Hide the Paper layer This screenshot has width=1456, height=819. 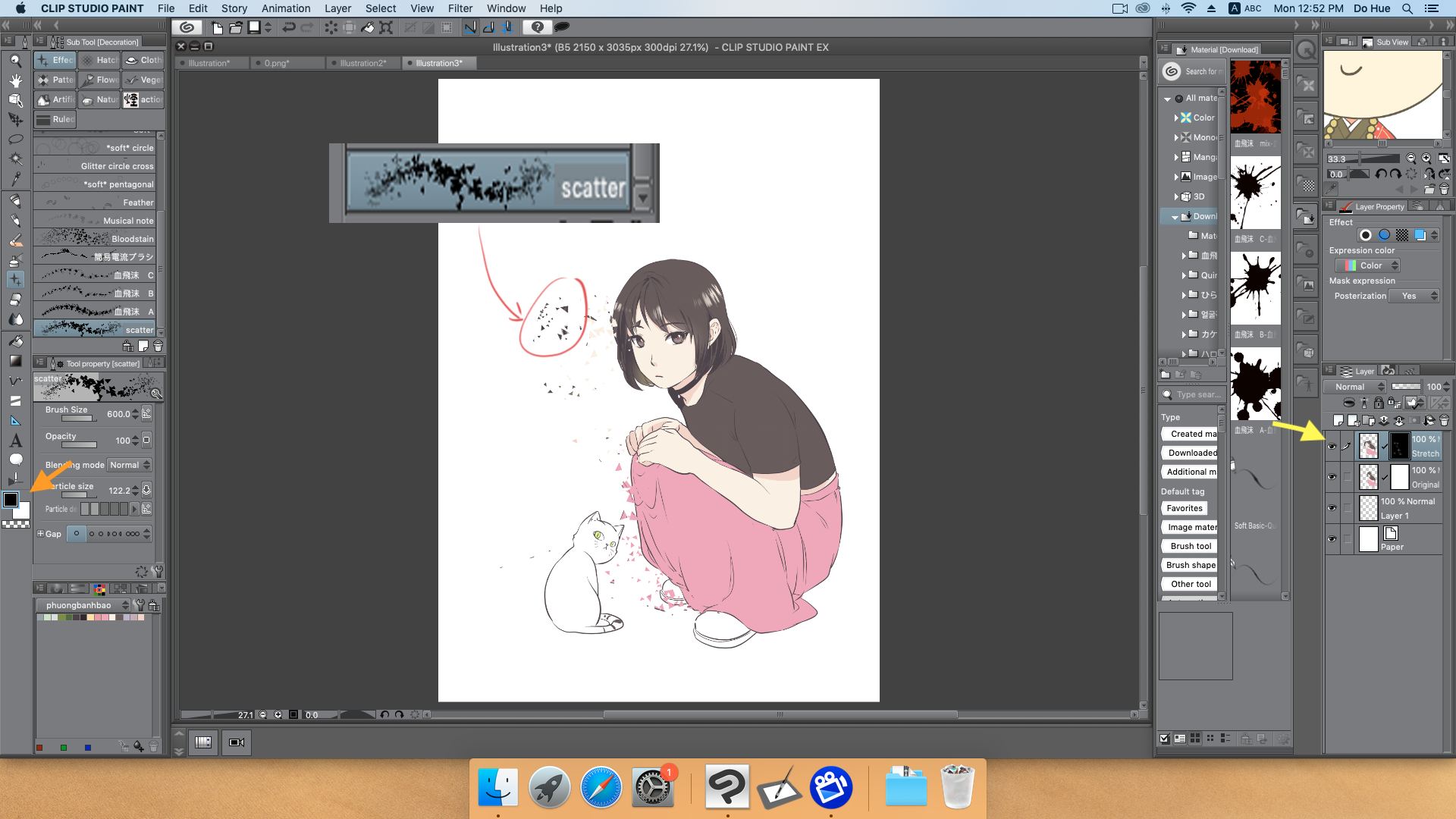pos(1332,538)
